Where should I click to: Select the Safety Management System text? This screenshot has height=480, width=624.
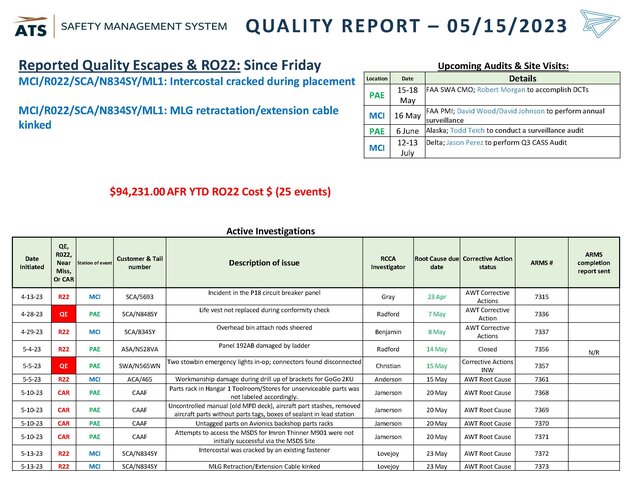click(144, 27)
